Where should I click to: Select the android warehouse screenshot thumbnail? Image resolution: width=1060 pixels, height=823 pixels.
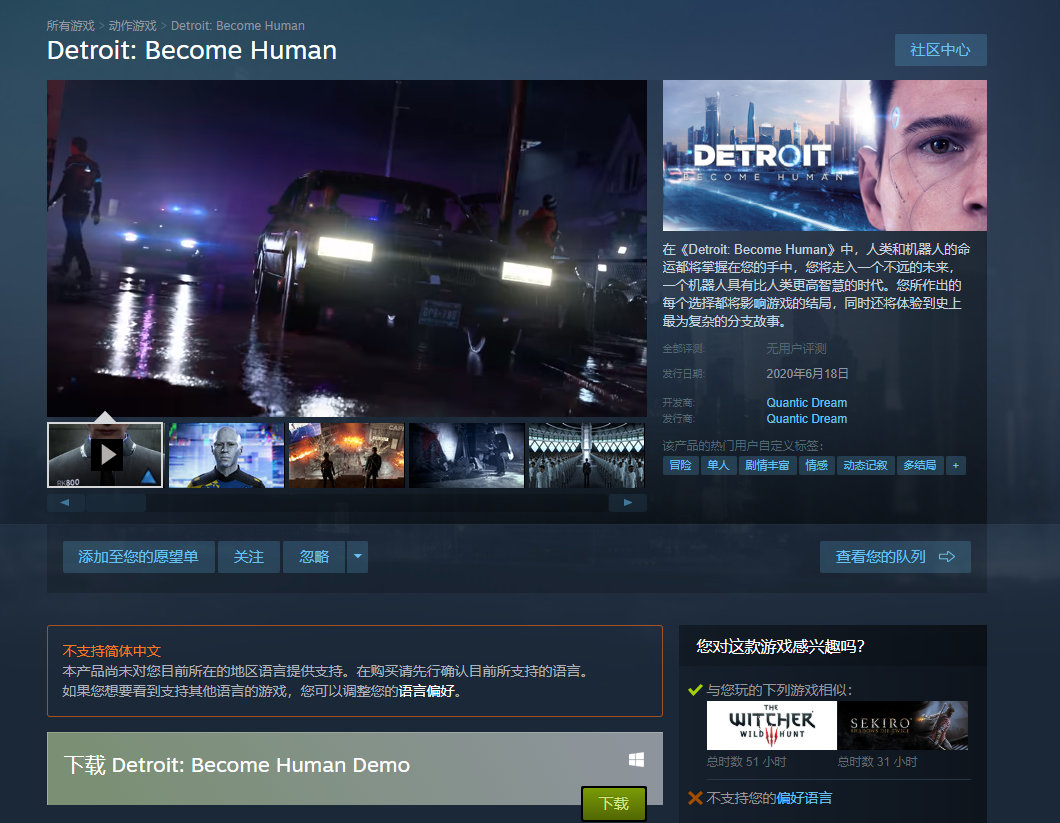pos(586,455)
